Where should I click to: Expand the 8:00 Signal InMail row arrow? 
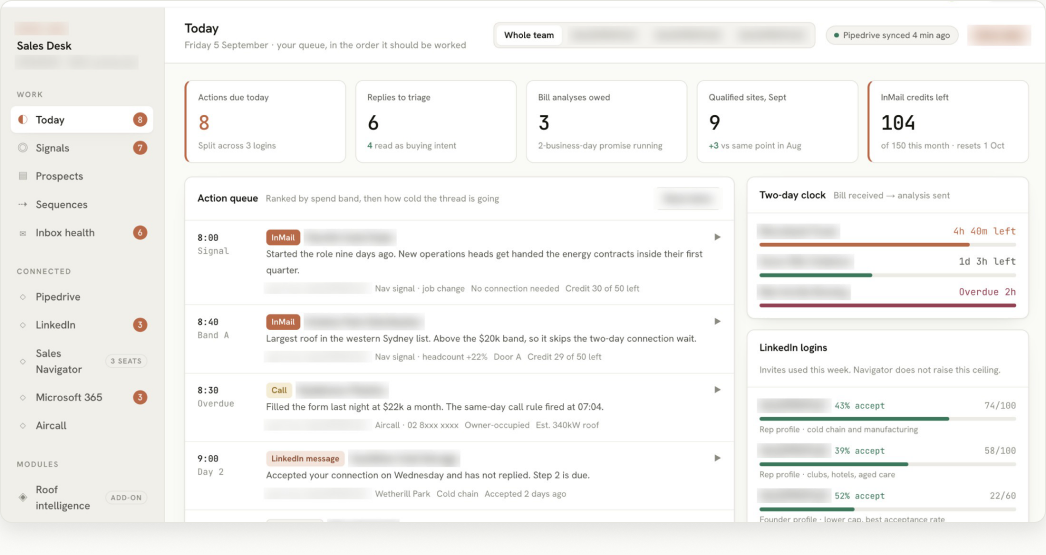click(x=717, y=237)
